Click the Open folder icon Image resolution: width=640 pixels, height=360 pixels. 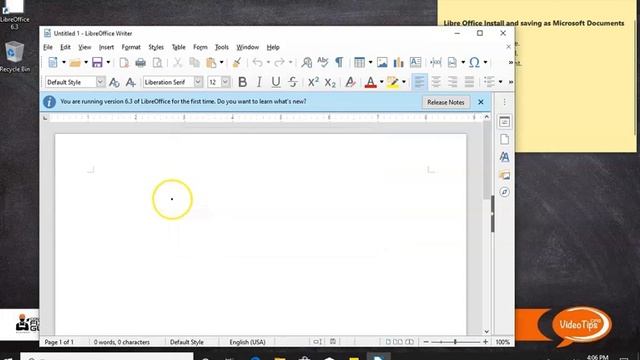[75, 62]
